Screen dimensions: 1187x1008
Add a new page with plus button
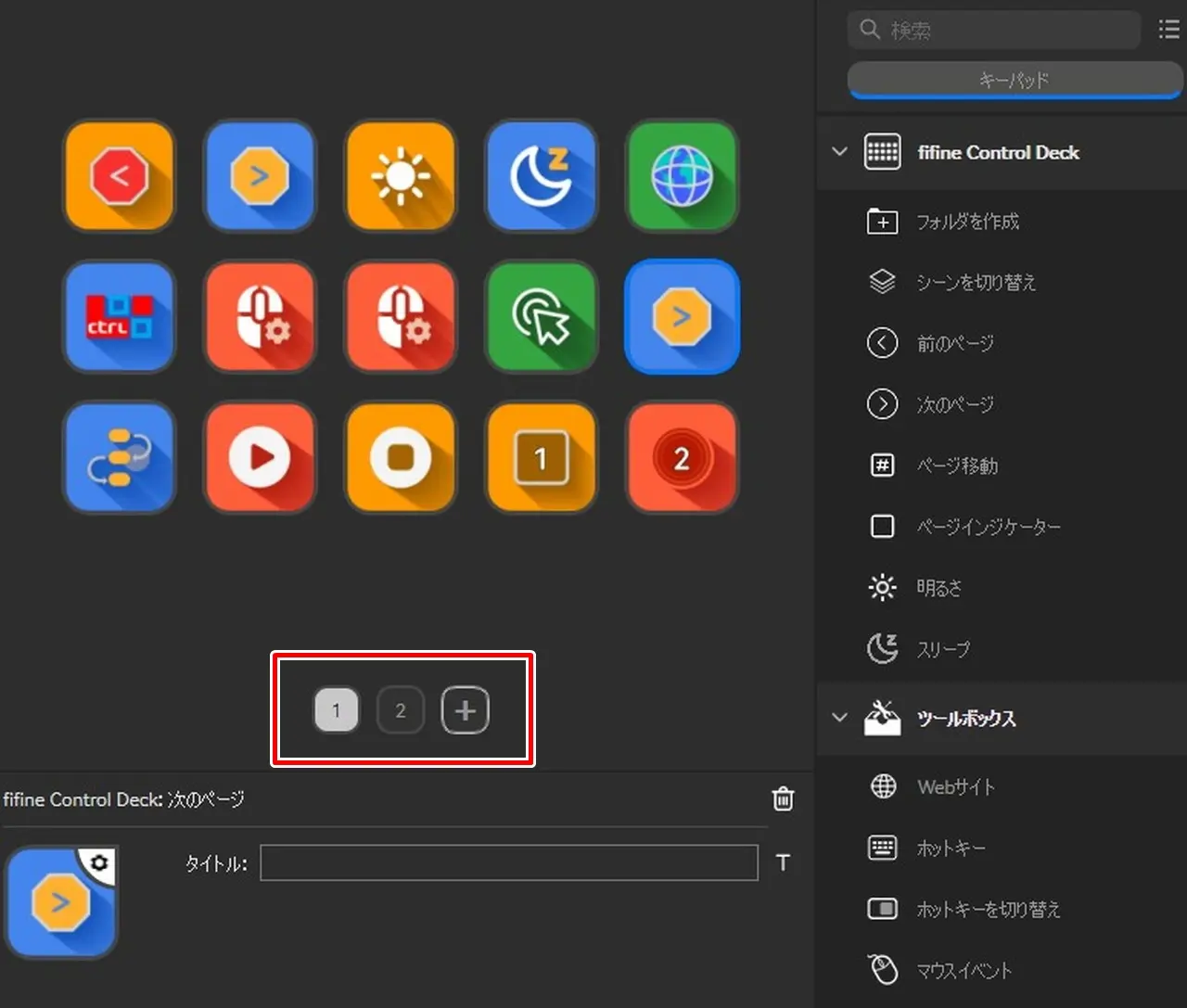(465, 710)
